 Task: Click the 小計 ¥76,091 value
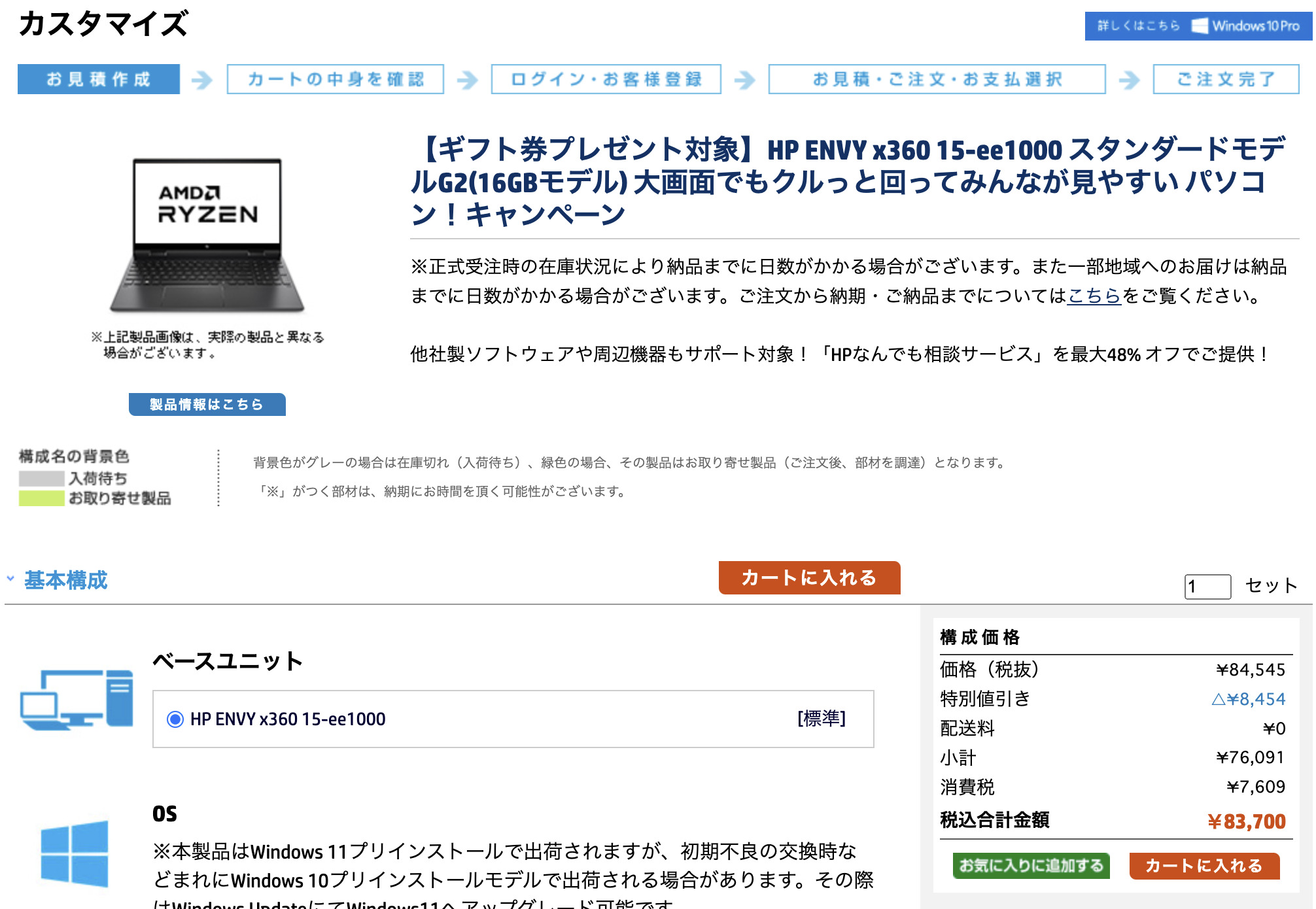(x=1251, y=757)
